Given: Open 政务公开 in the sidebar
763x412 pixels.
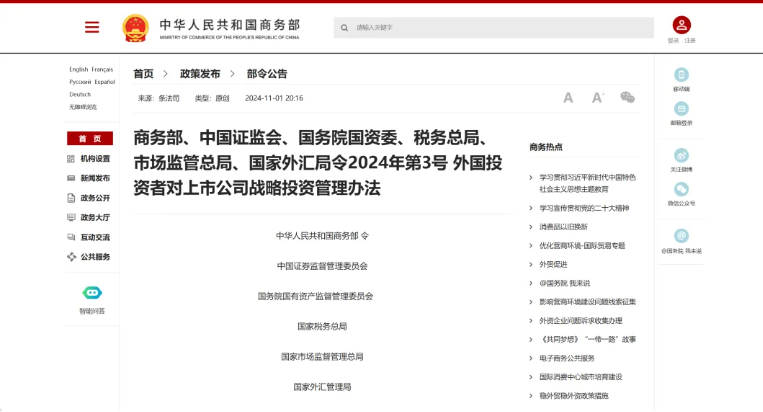Looking at the screenshot, I should click(x=95, y=198).
